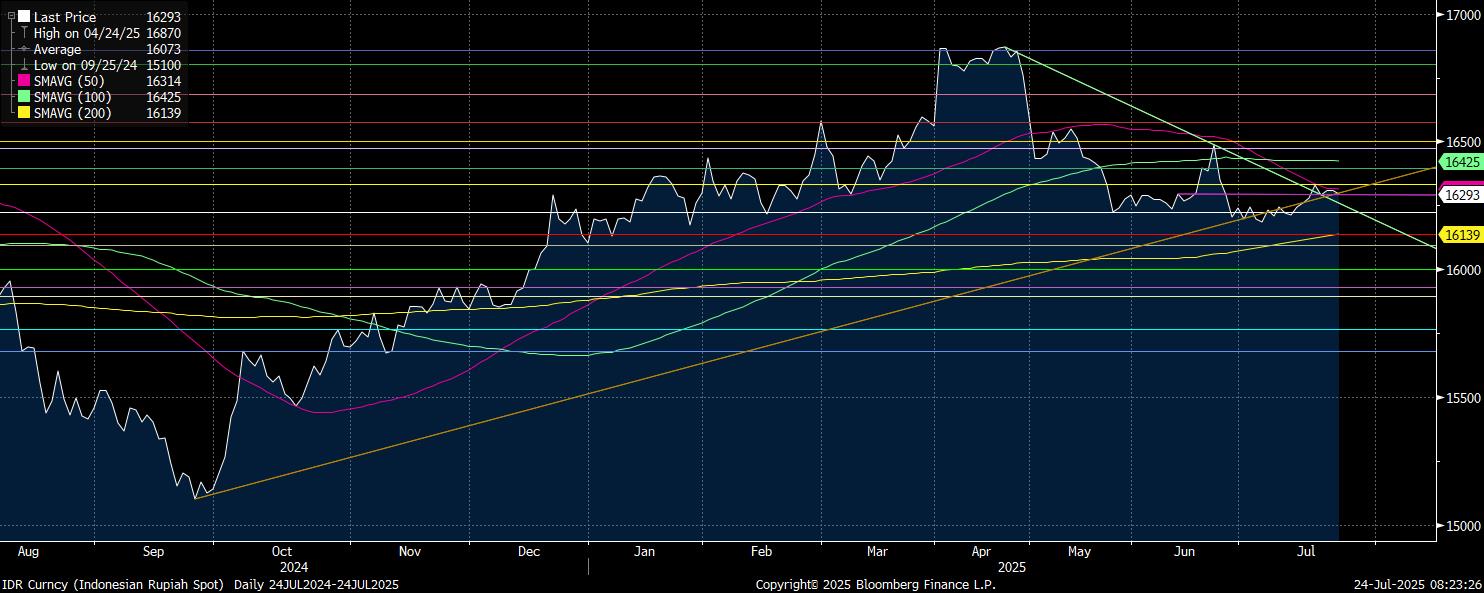Click the white Last Price color swatch
Image resolution: width=1484 pixels, height=593 pixels.
point(24,17)
